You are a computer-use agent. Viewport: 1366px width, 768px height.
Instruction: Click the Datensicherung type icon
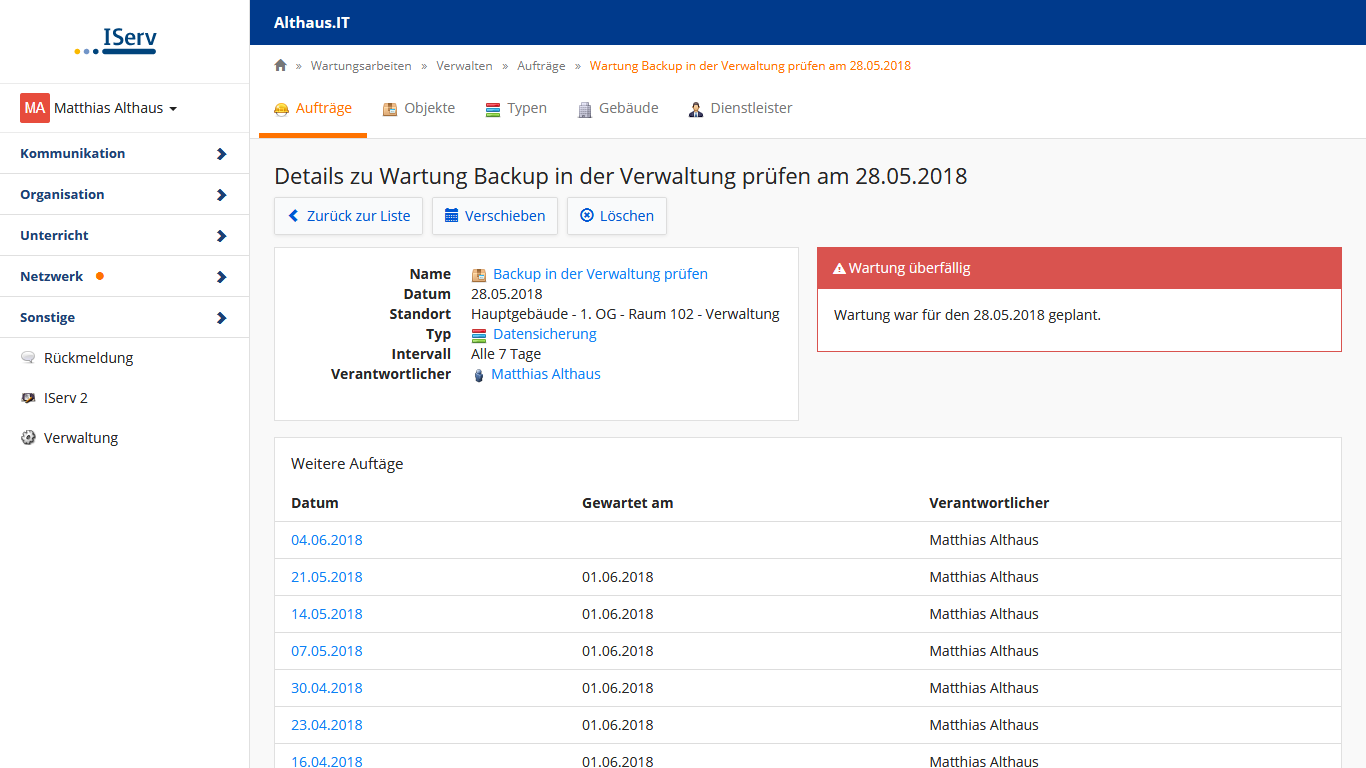(479, 335)
